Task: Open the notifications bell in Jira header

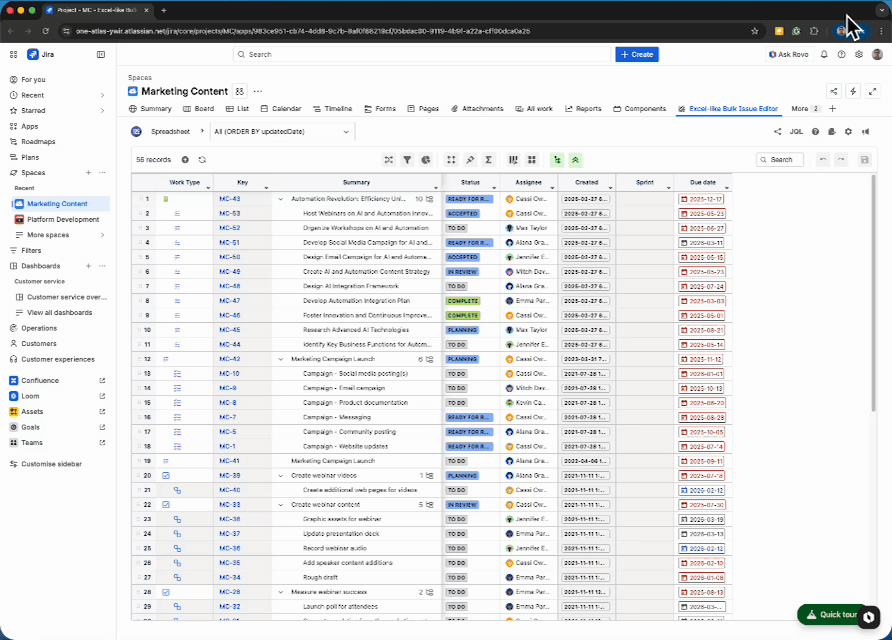Action: pyautogui.click(x=825, y=54)
